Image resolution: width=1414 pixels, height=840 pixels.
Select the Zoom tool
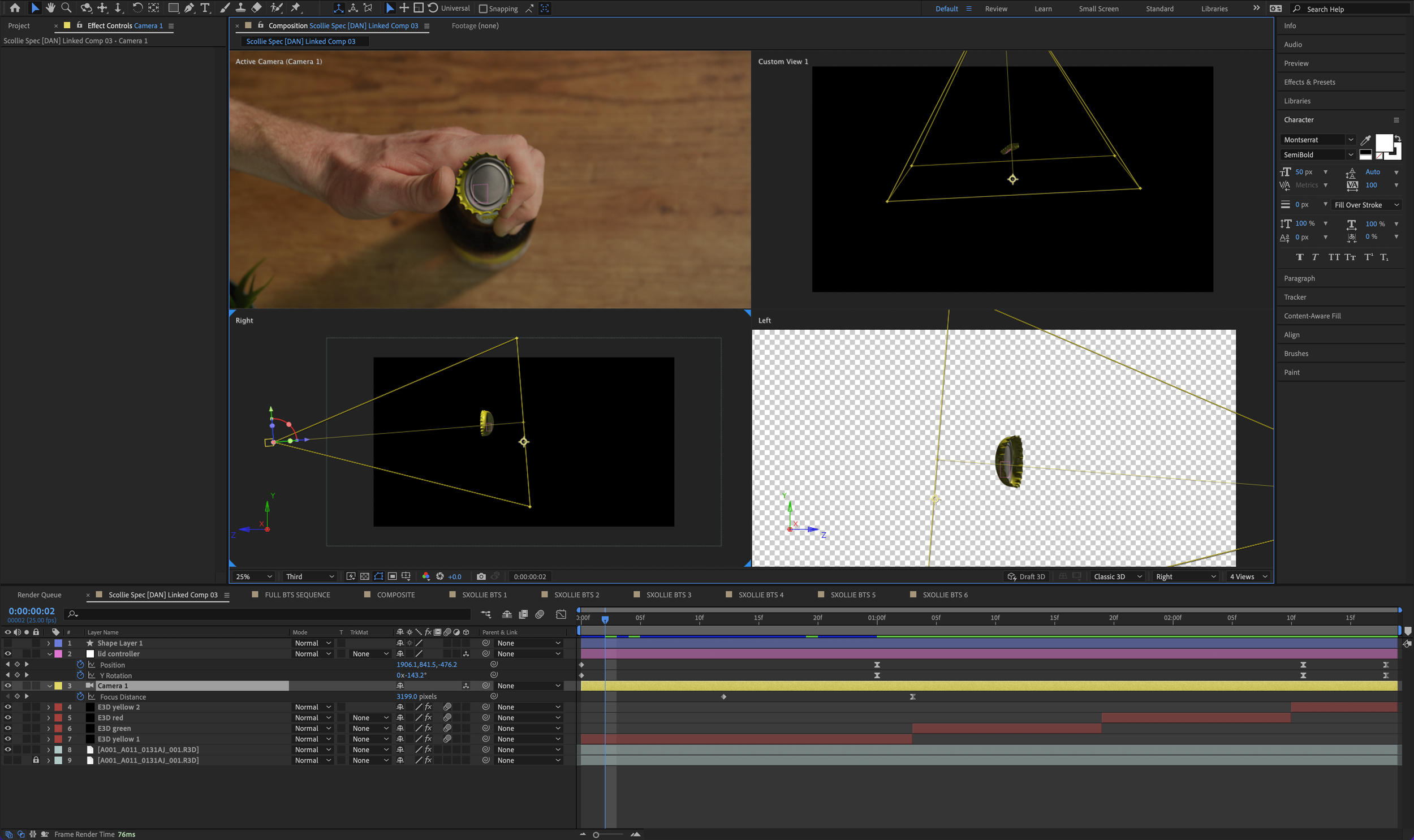click(66, 8)
